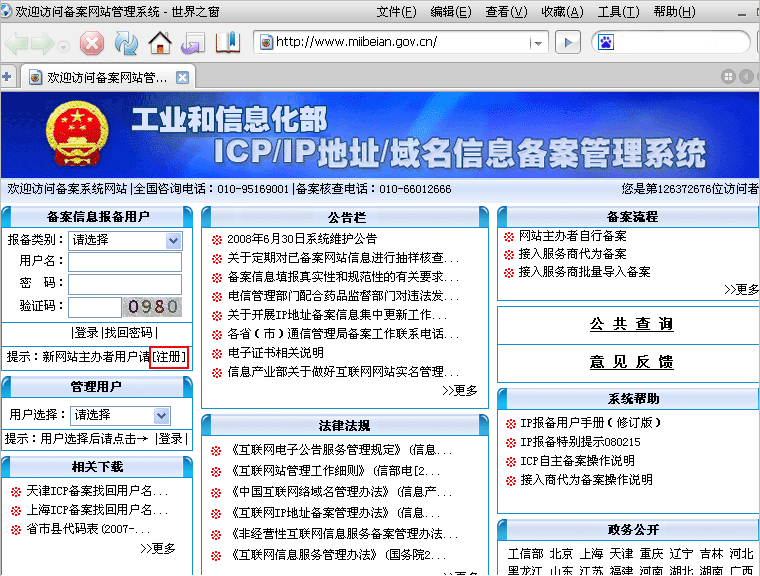Click into the 验证码 input field
Screen dimensions: 760x576
pos(94,307)
